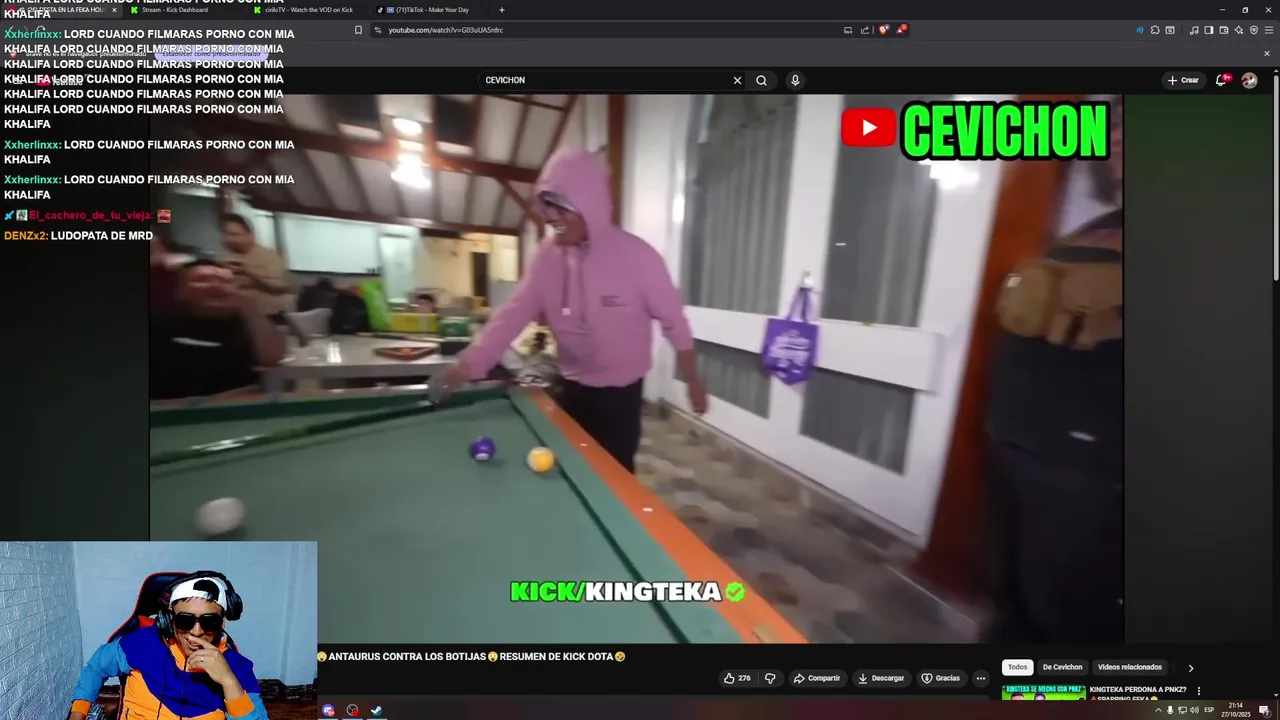
Task: Open YouTube notifications bell
Action: point(1221,80)
